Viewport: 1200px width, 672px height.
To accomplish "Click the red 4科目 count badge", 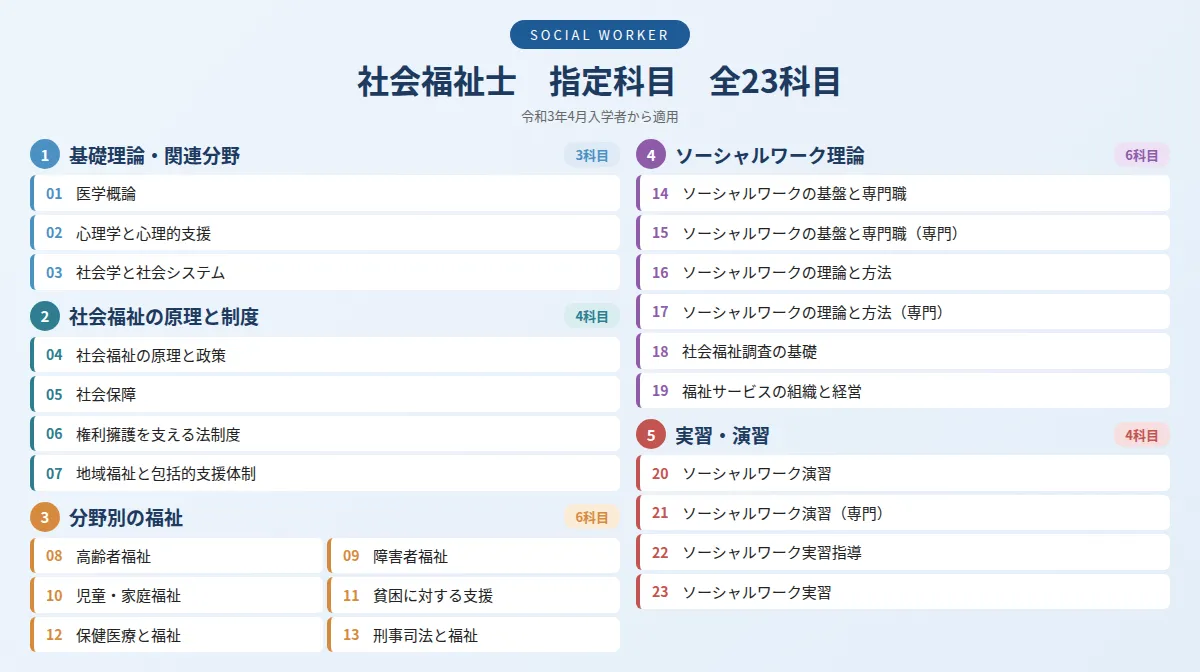I will 1142,435.
